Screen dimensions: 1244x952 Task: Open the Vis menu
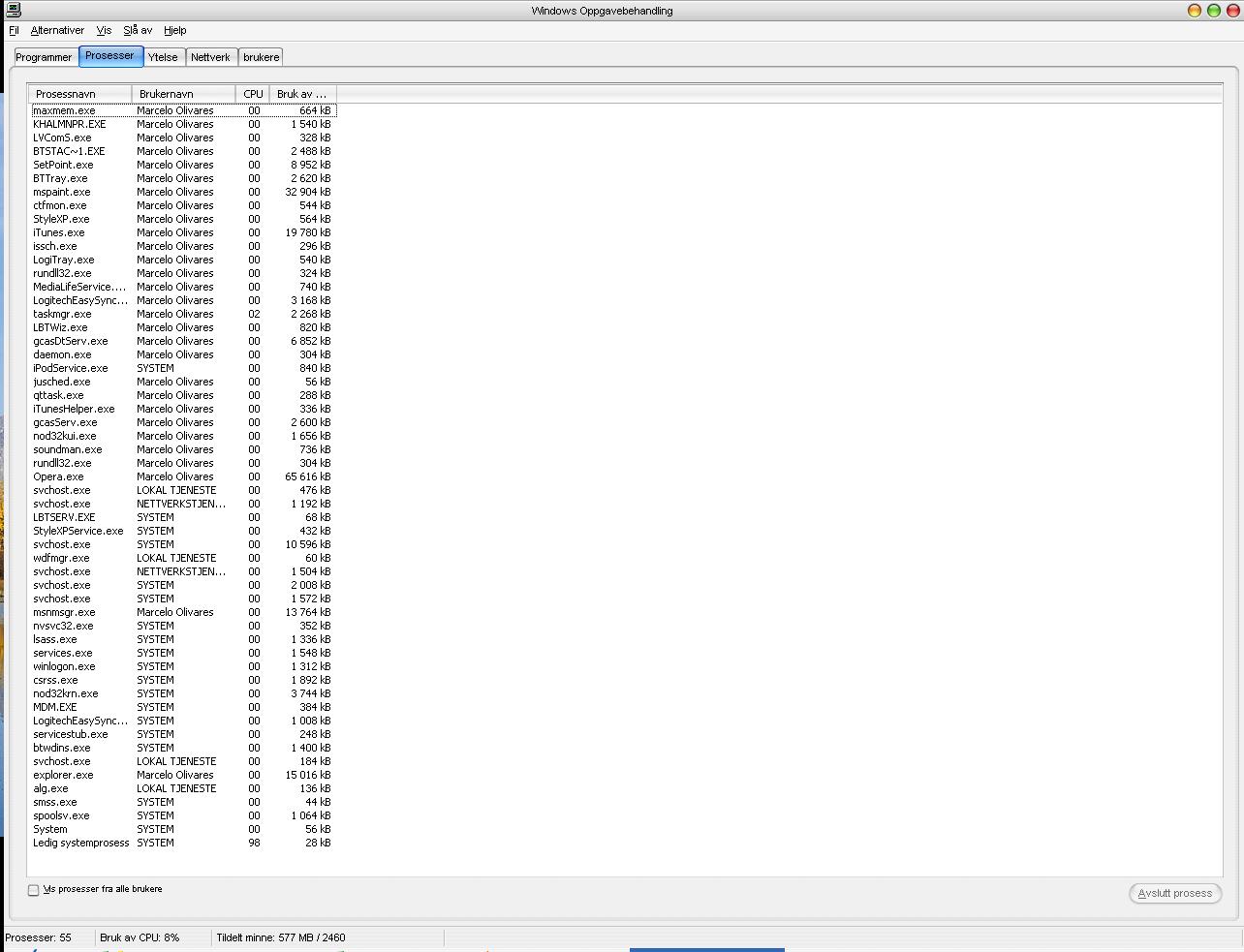[x=104, y=30]
